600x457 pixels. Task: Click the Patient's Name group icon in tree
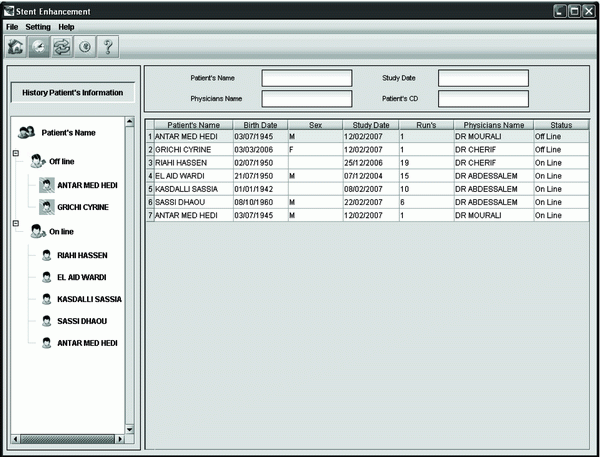(26, 132)
